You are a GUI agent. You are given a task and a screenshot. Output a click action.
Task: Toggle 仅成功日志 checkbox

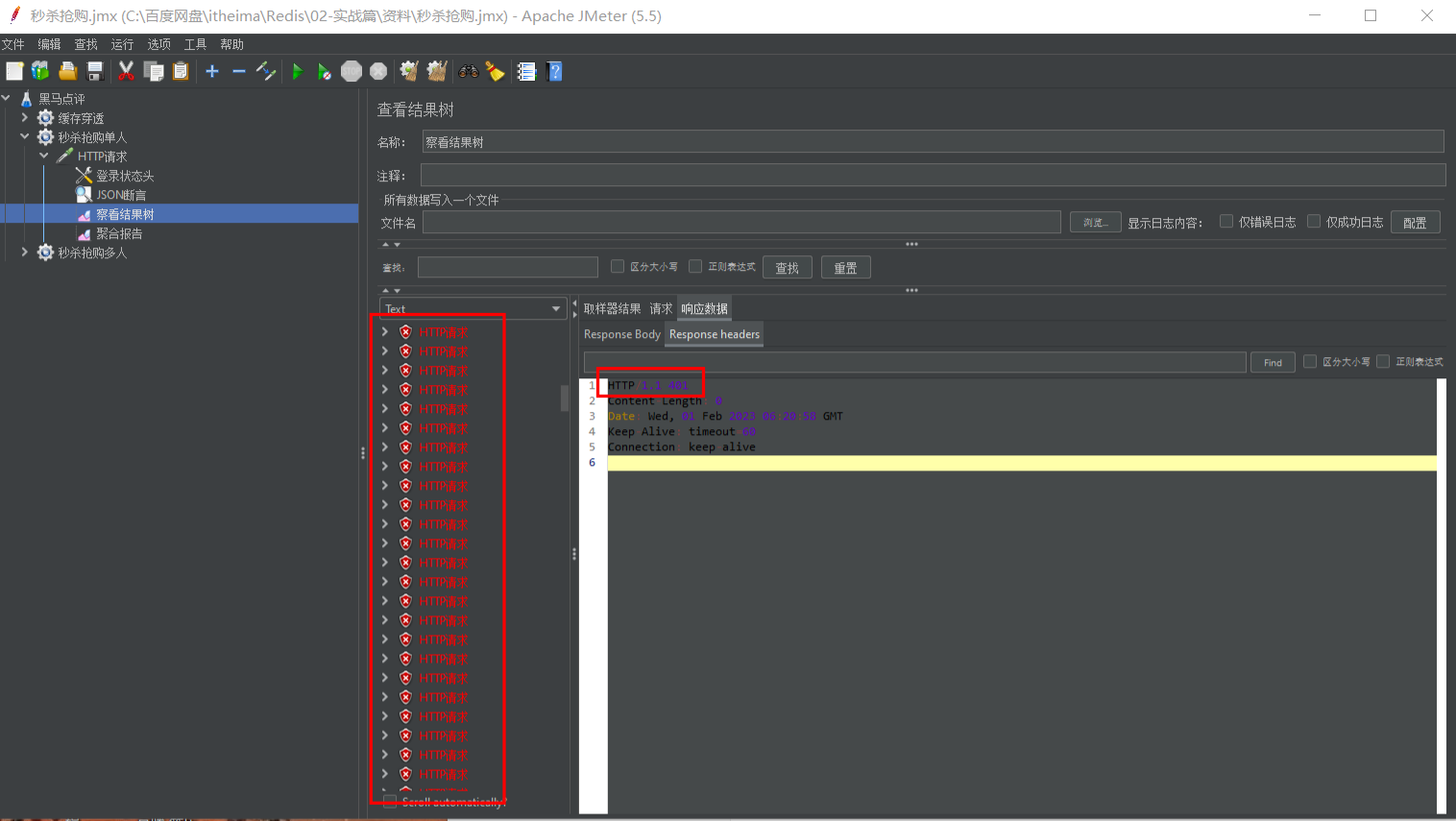[x=1314, y=221]
